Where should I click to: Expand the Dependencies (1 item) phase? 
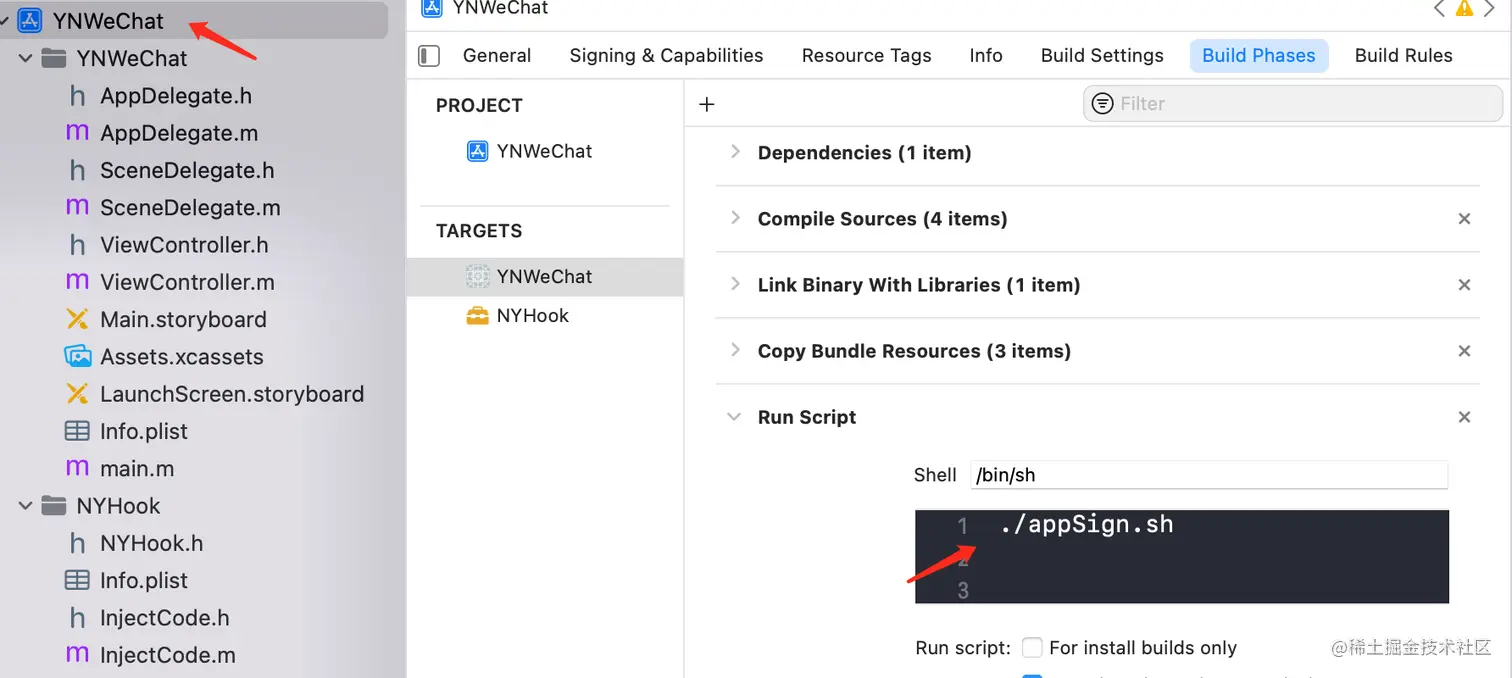tap(735, 152)
